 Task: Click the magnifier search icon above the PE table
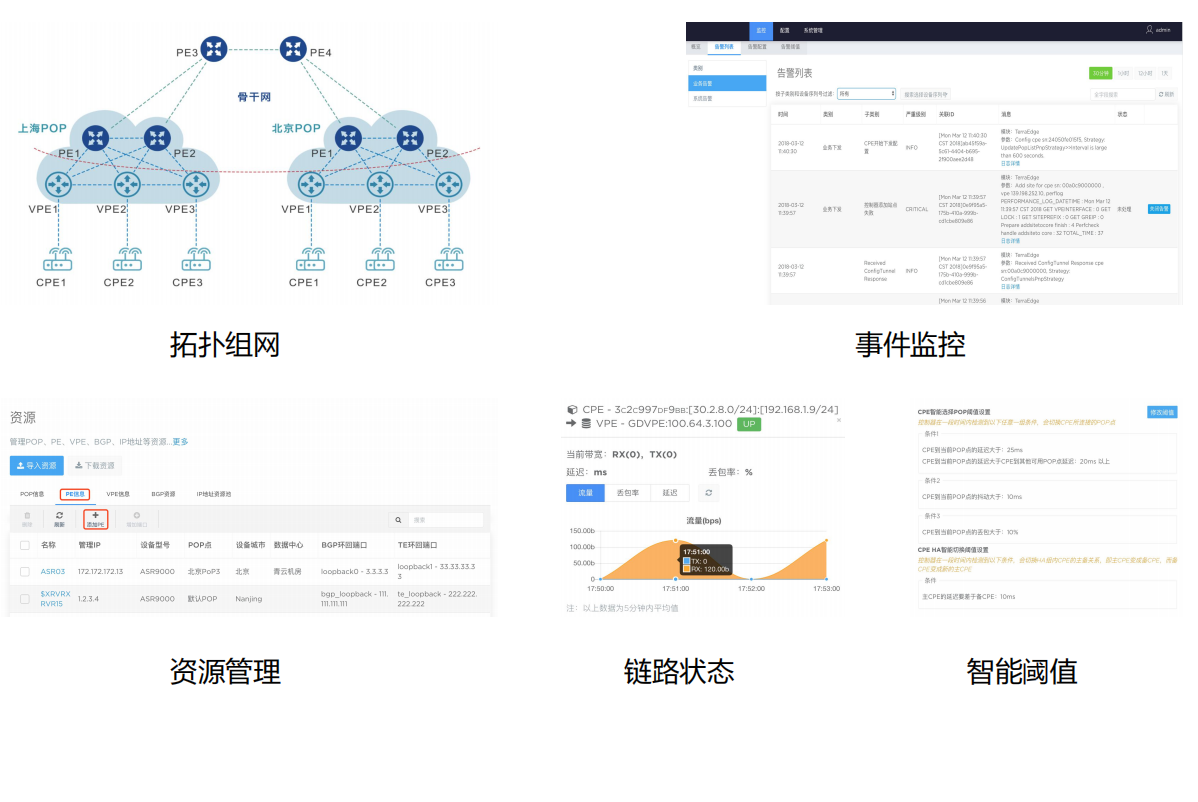pyautogui.click(x=397, y=519)
